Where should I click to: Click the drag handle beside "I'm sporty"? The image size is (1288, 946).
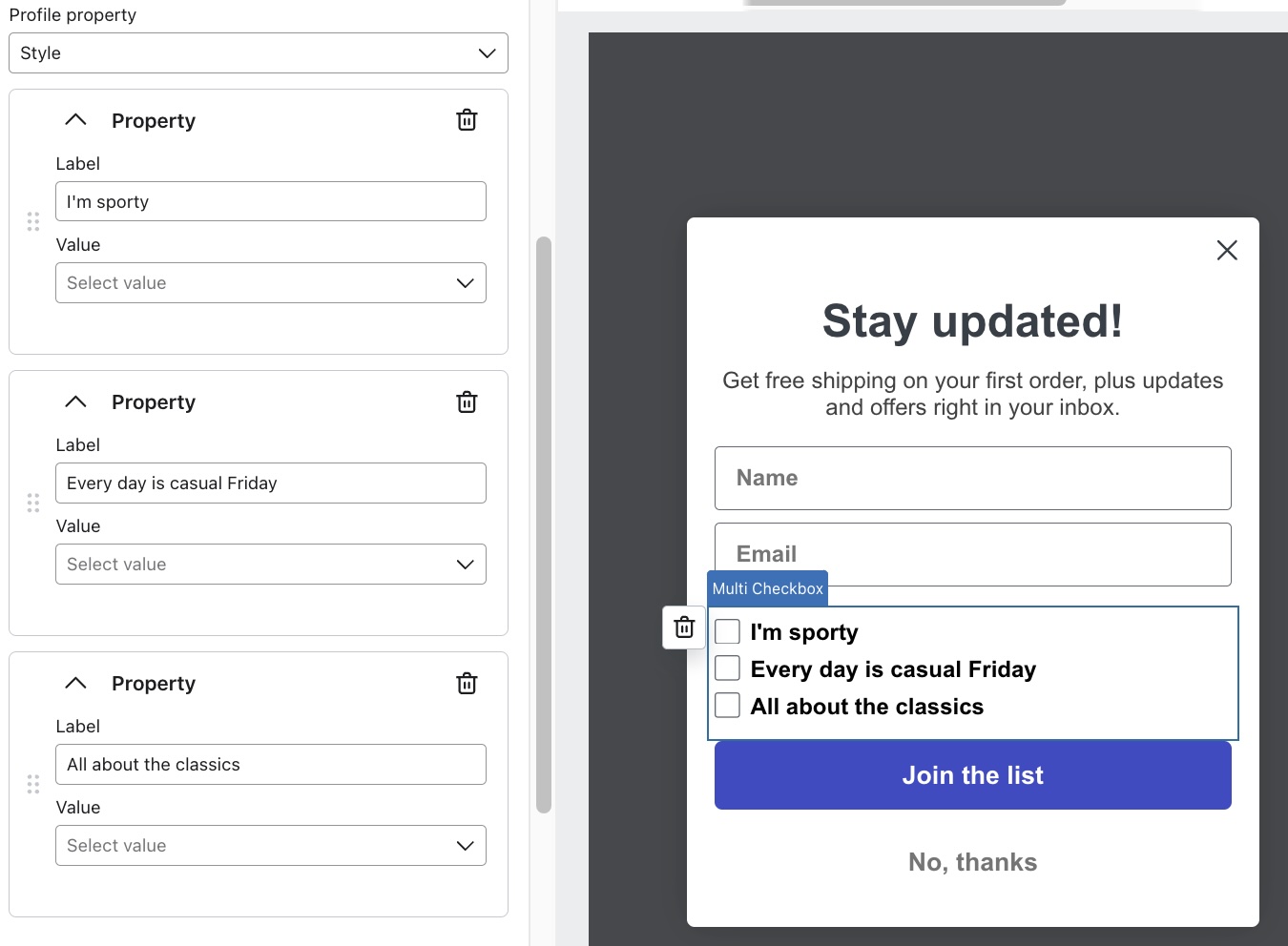tap(32, 220)
